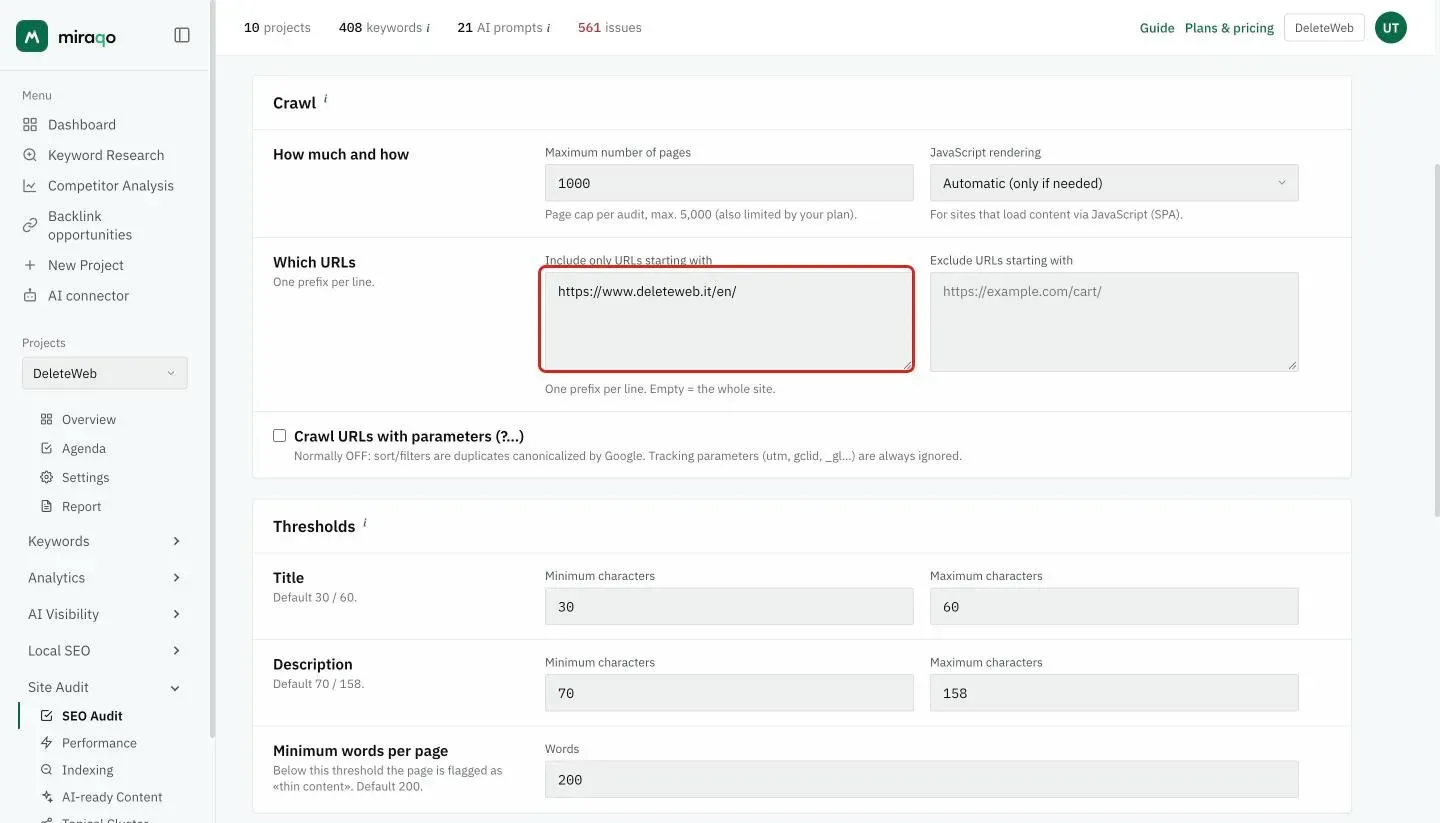Viewport: 1440px width, 823px height.
Task: Click the Settings gear icon
Action: [46, 477]
